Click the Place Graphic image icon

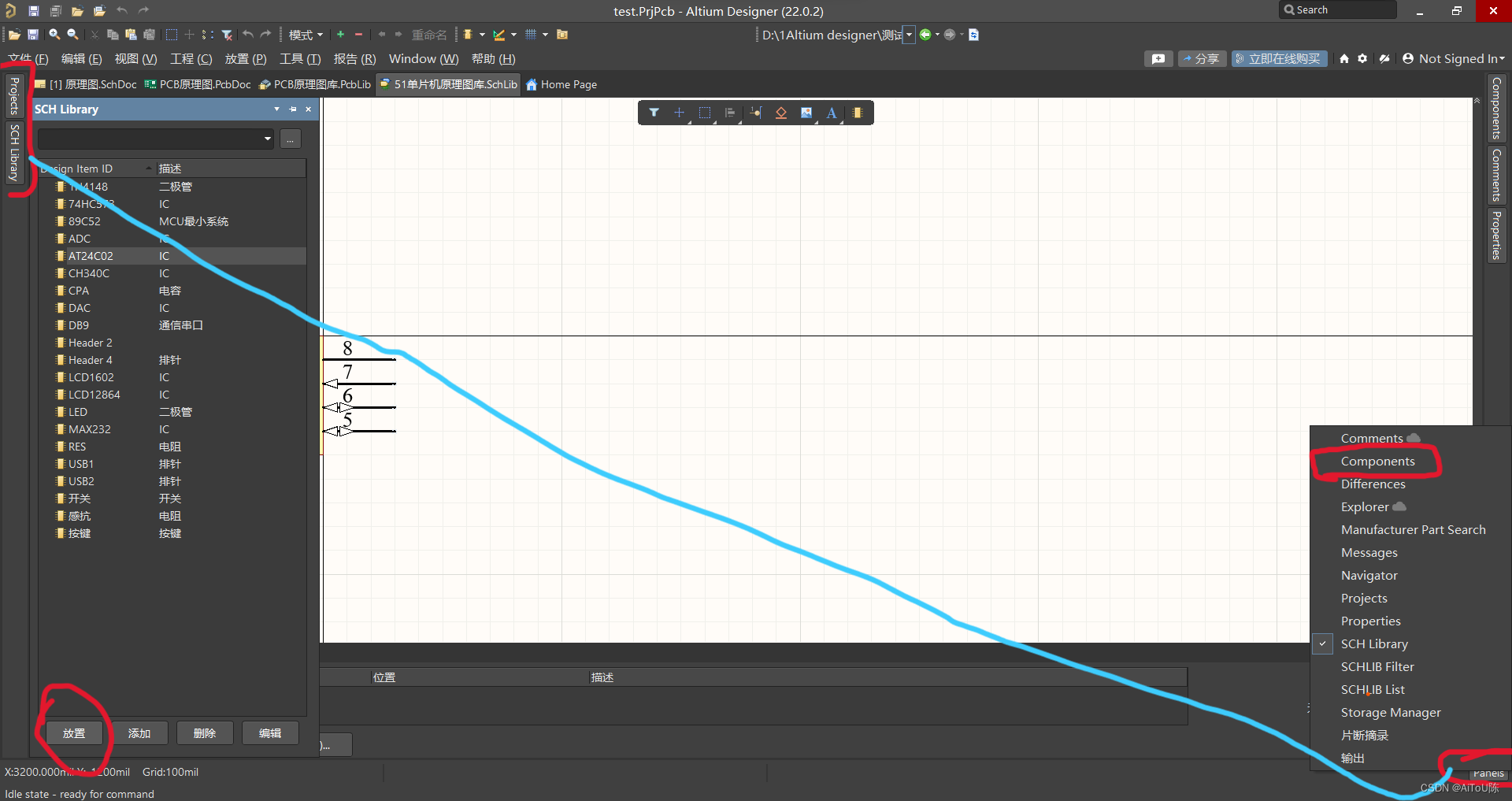pyautogui.click(x=806, y=113)
